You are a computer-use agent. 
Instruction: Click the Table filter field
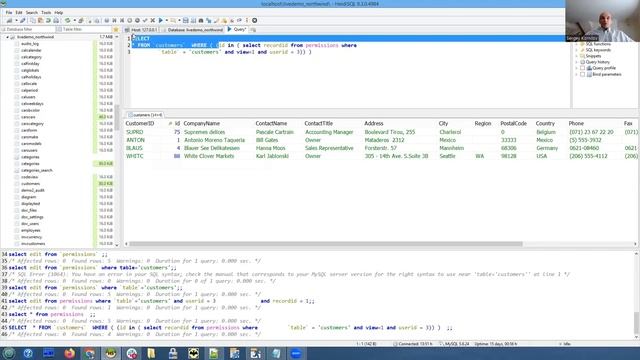click(84, 29)
